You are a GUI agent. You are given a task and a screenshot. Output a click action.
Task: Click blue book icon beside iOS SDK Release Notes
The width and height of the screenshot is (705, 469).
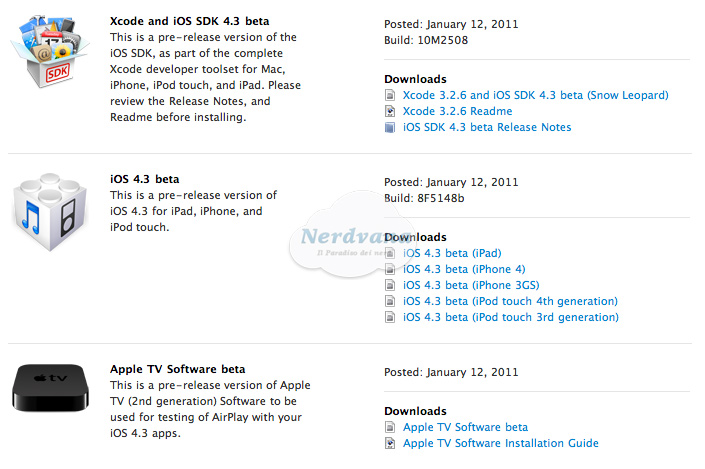coord(390,127)
